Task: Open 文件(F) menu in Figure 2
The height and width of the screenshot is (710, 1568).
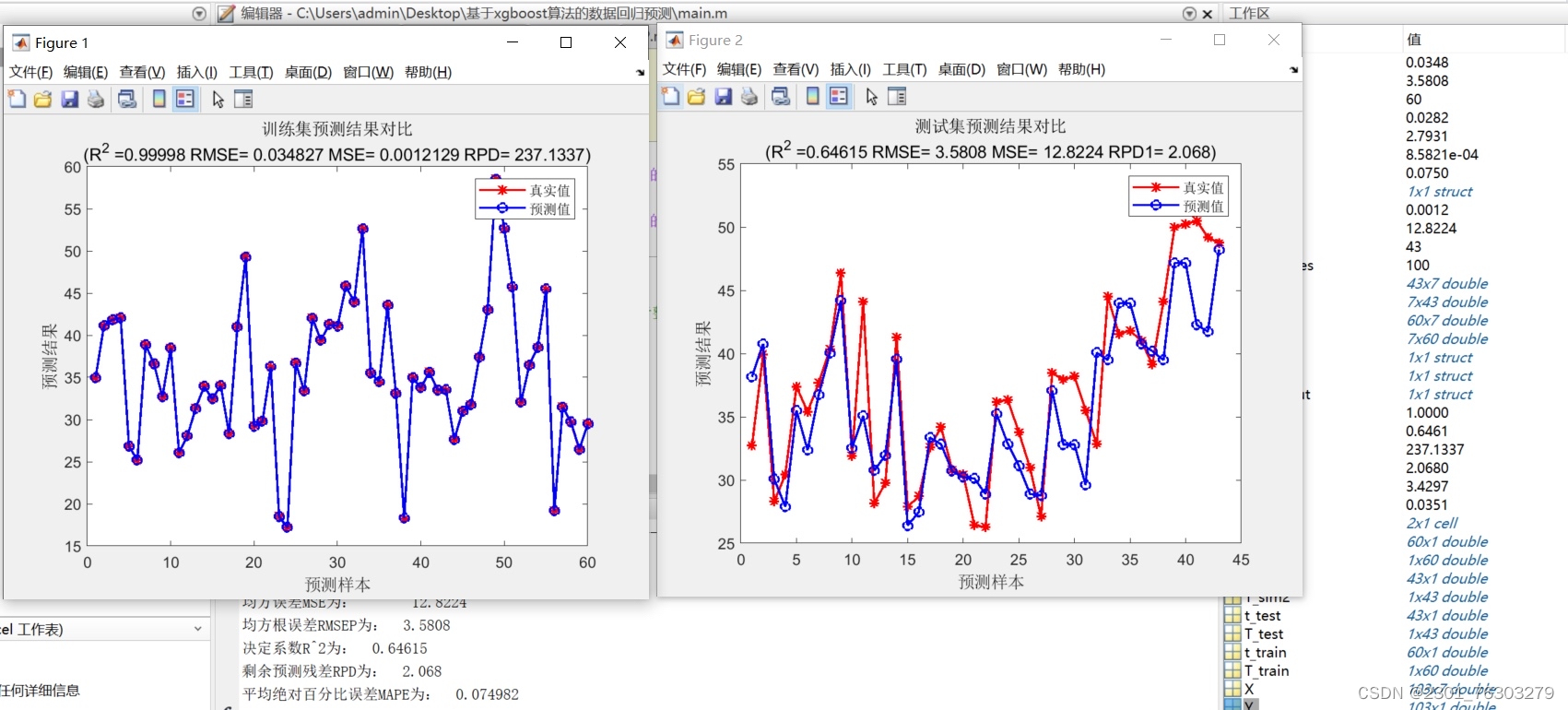Action: [x=684, y=69]
